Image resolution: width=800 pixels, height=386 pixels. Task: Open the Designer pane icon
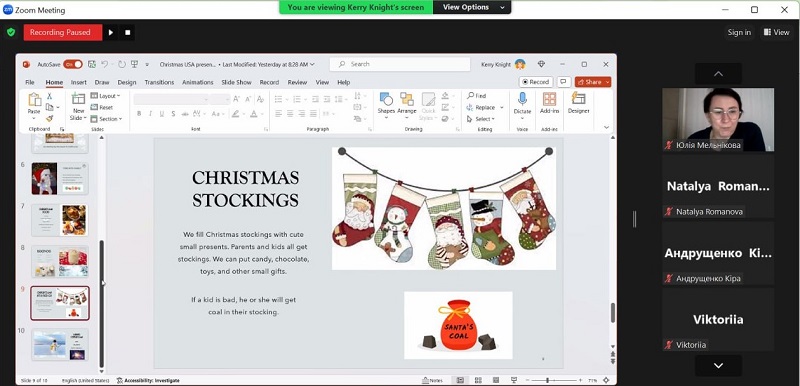pyautogui.click(x=578, y=99)
